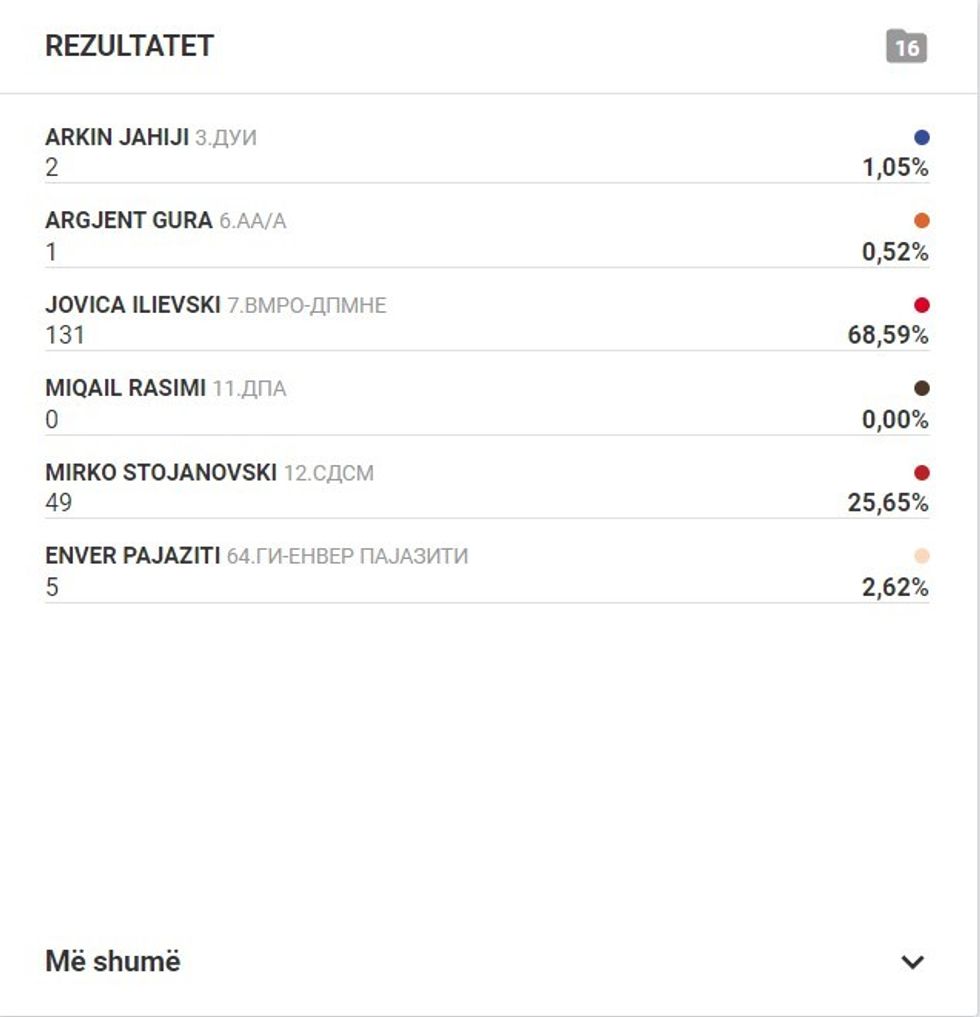The image size is (980, 1017).
Task: Expand the Më shumë chevron arrow
Action: click(x=911, y=962)
